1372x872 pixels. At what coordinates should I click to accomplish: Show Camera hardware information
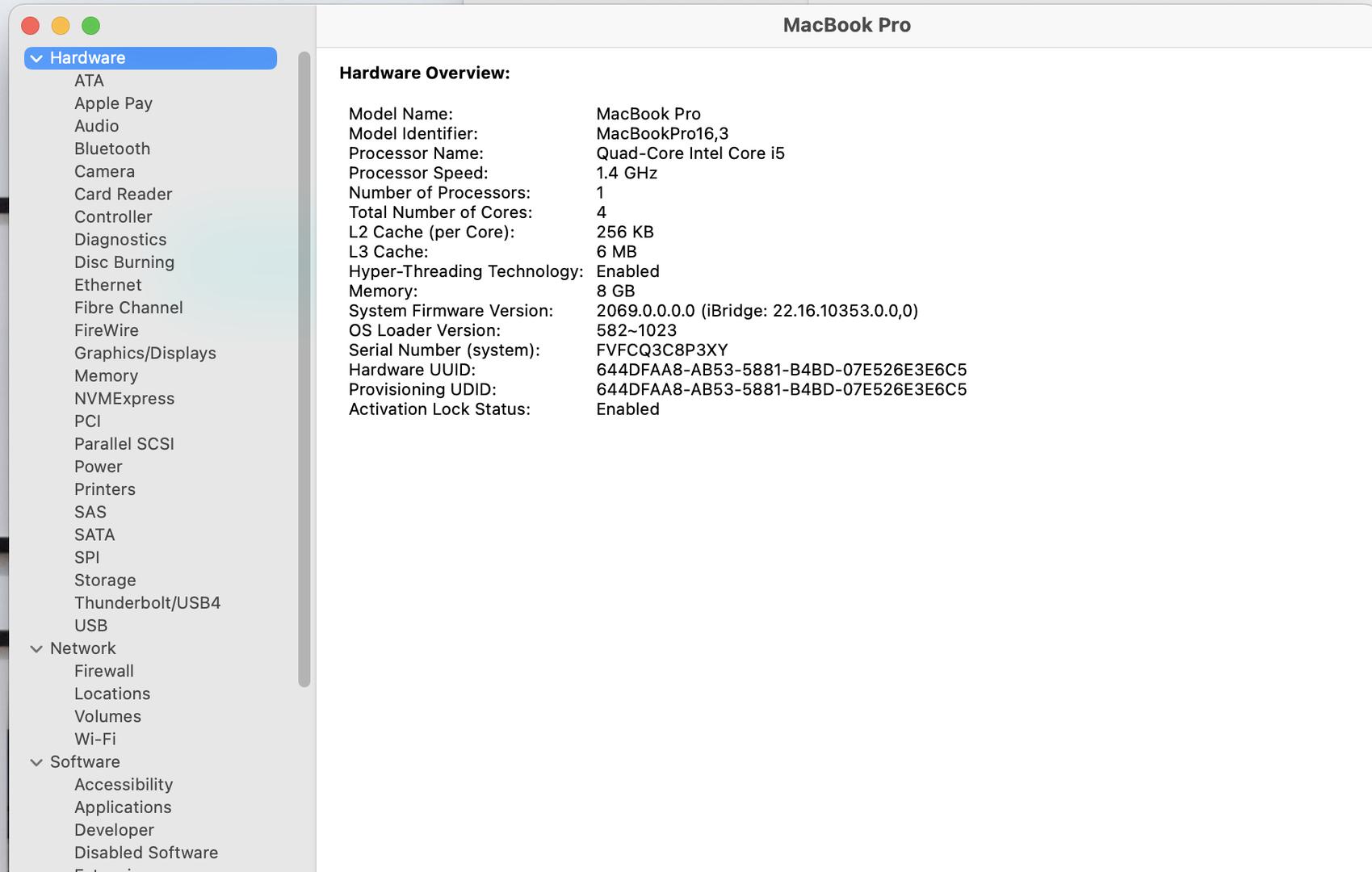click(104, 171)
